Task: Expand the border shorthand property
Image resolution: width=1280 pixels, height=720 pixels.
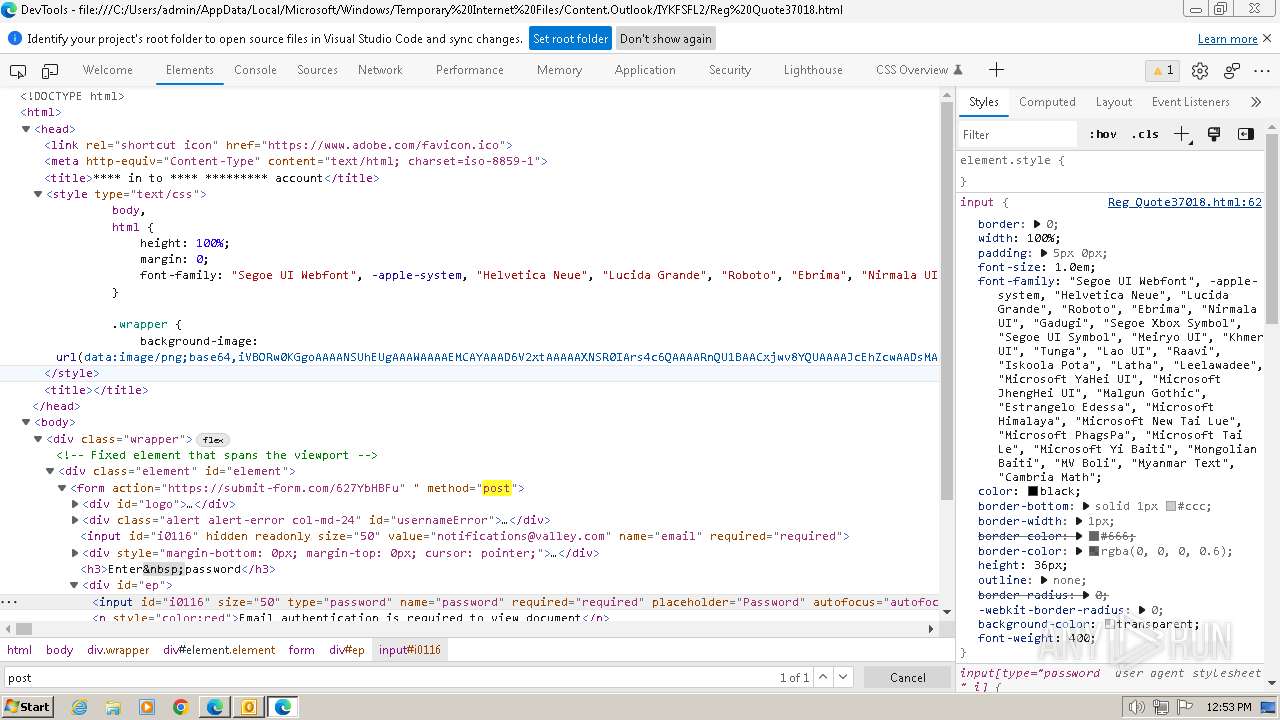Action: (x=1037, y=224)
